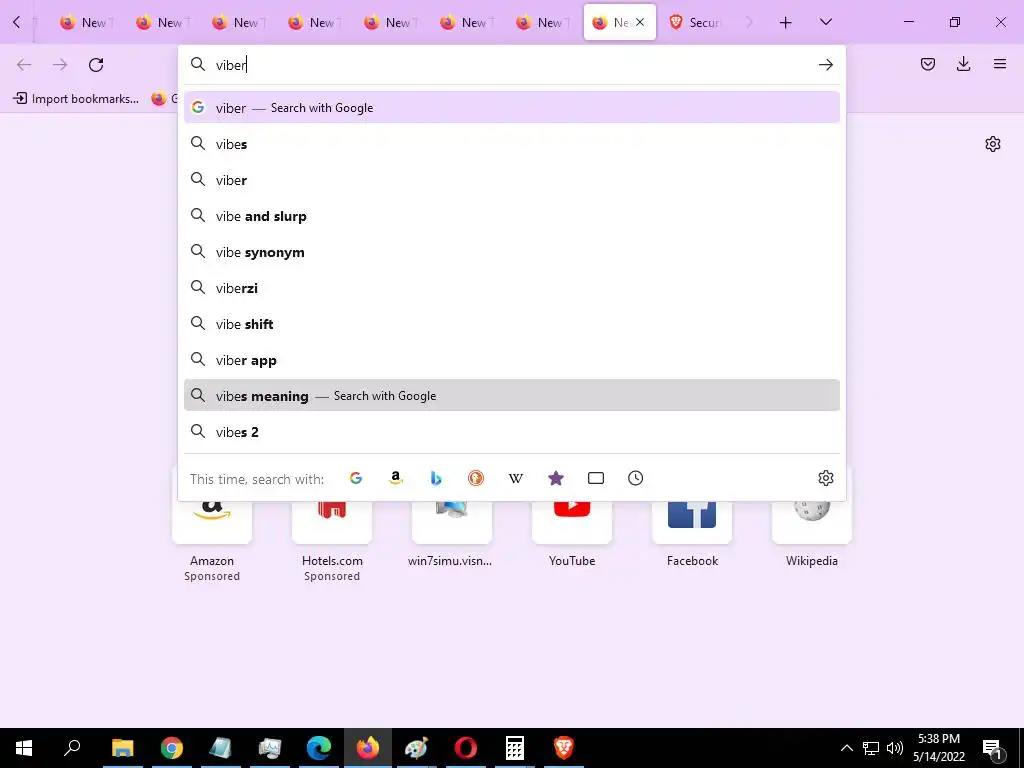Open the list all tabs dropdown
The height and width of the screenshot is (768, 1024).
(x=825, y=22)
